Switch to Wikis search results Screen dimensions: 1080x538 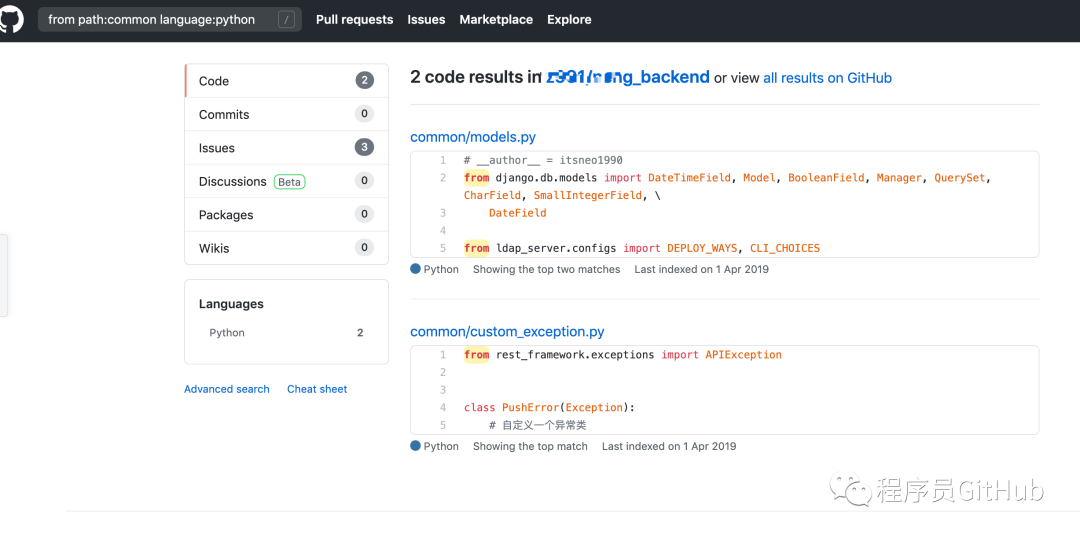point(214,248)
